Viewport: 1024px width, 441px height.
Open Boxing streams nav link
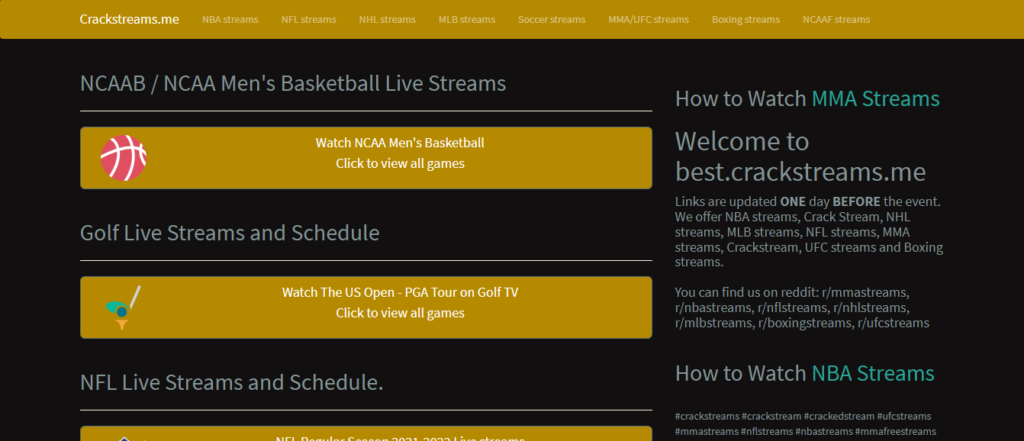[746, 20]
